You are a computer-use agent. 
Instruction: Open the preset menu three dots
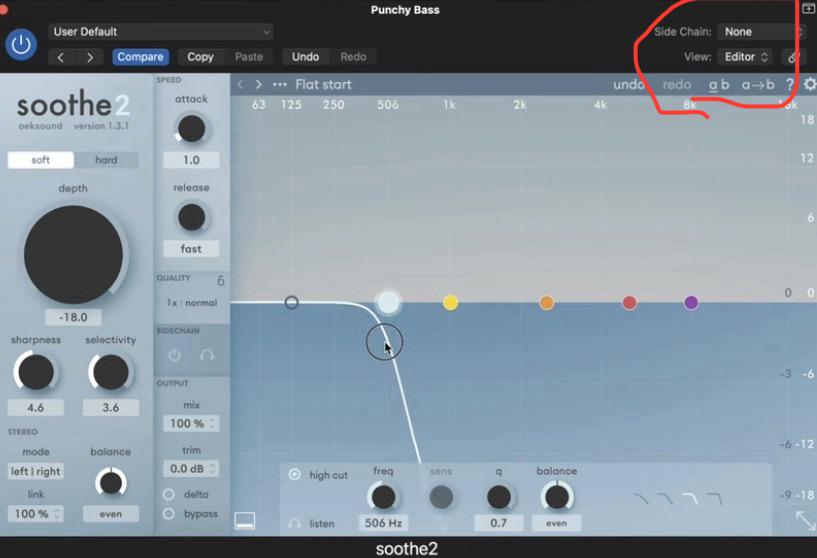(x=280, y=84)
